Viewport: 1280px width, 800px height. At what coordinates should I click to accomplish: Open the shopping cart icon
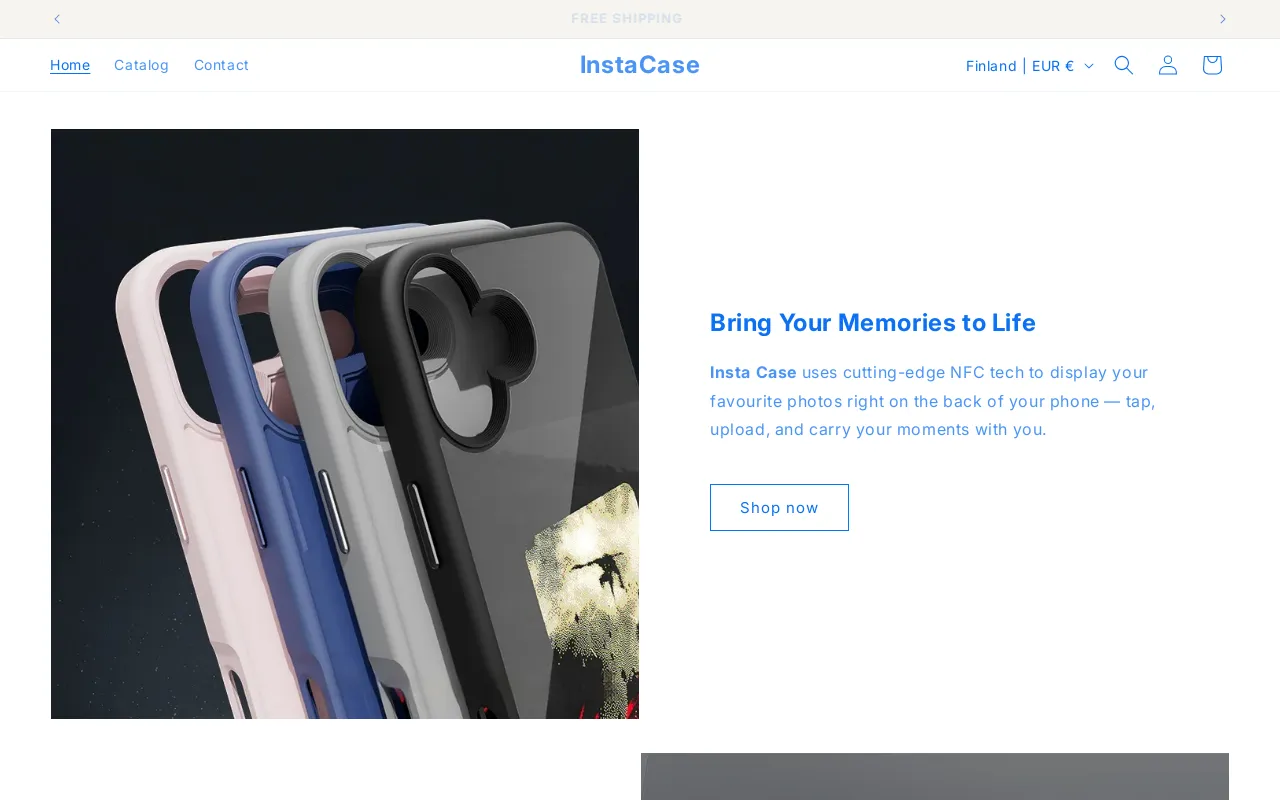click(x=1212, y=65)
